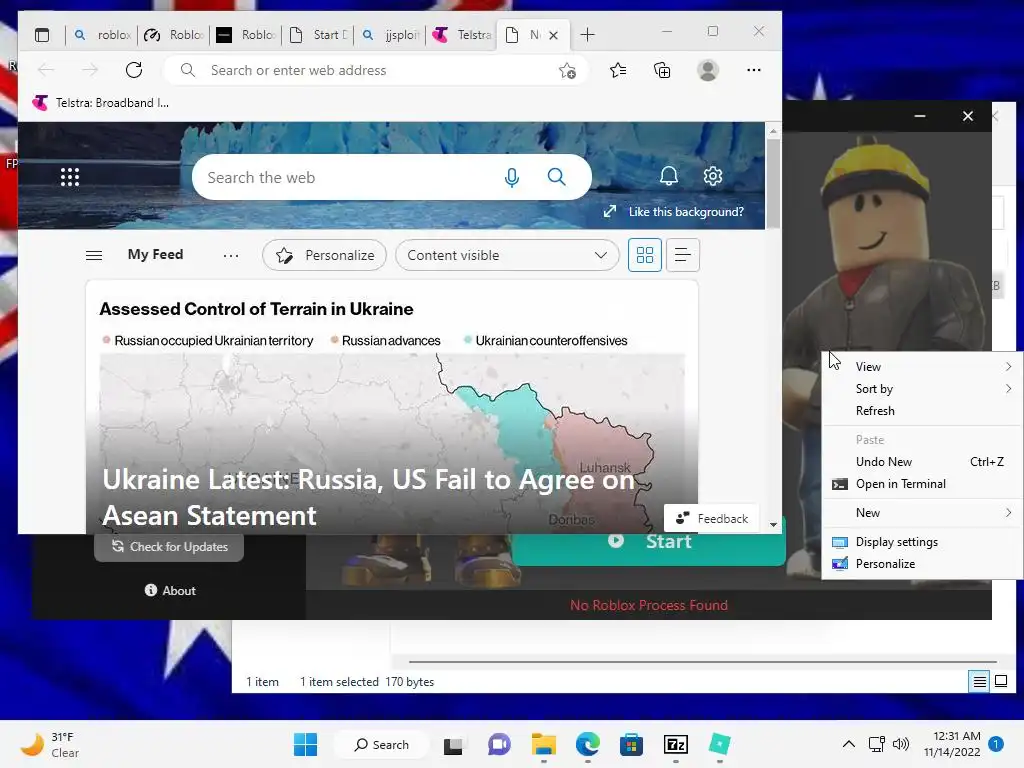Click the page scrollbar down arrow
Viewport: 1024px width, 768px height.
click(x=773, y=524)
